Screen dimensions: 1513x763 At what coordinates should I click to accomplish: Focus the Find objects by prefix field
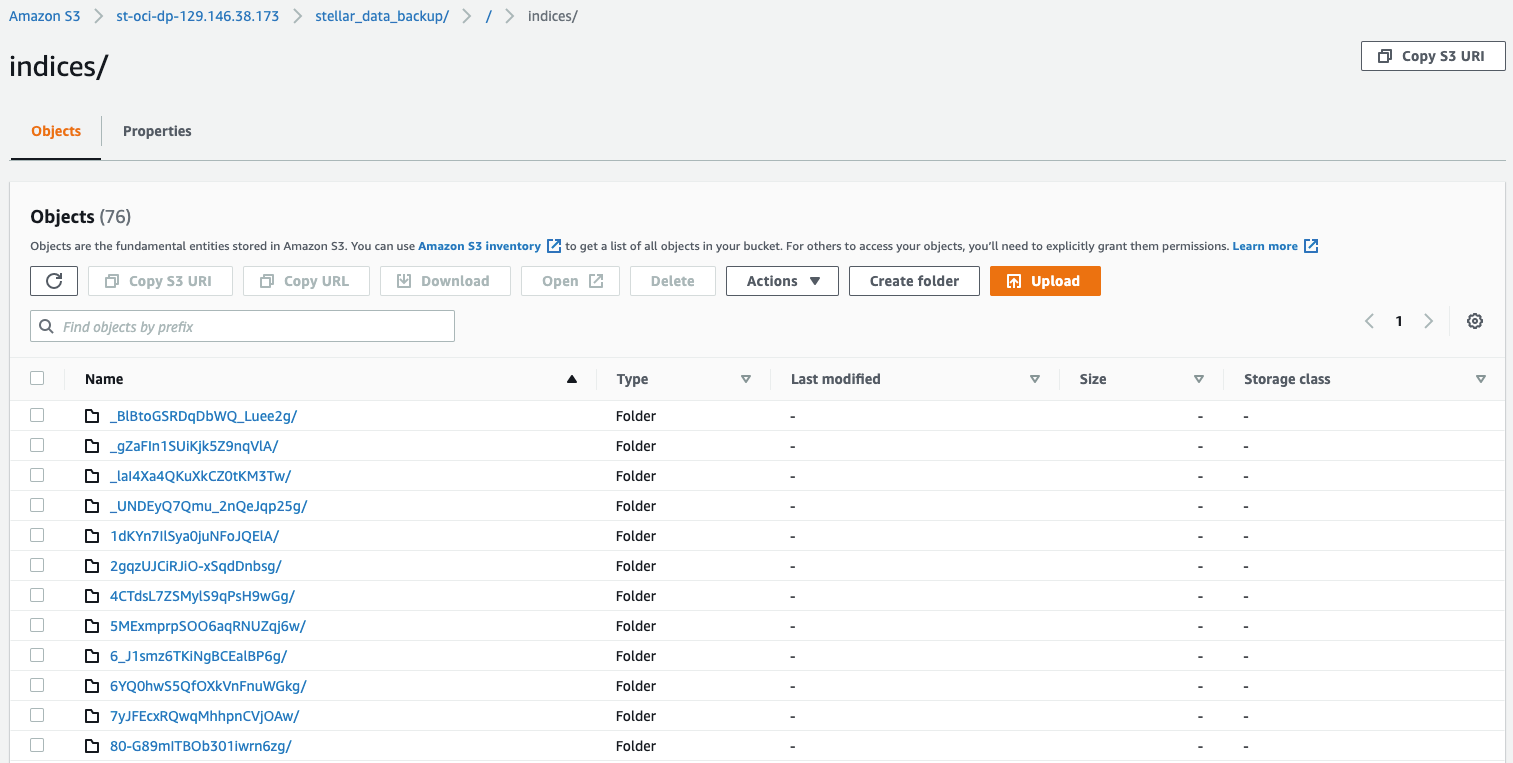tap(243, 327)
